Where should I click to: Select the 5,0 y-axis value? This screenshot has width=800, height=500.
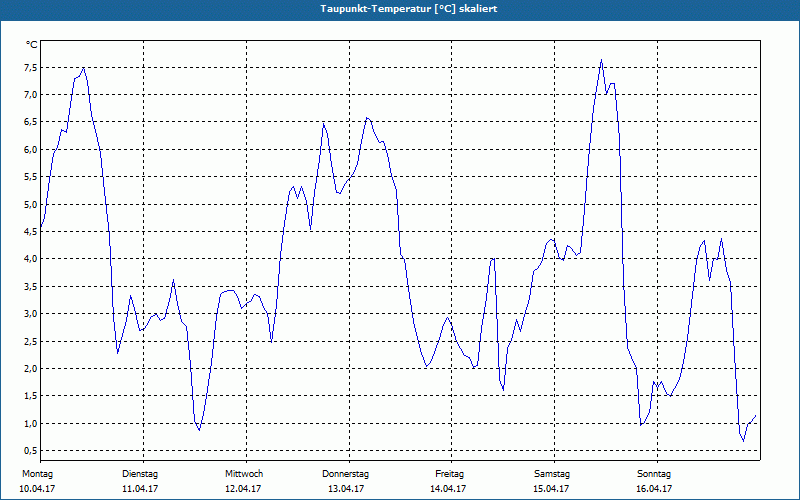click(31, 204)
